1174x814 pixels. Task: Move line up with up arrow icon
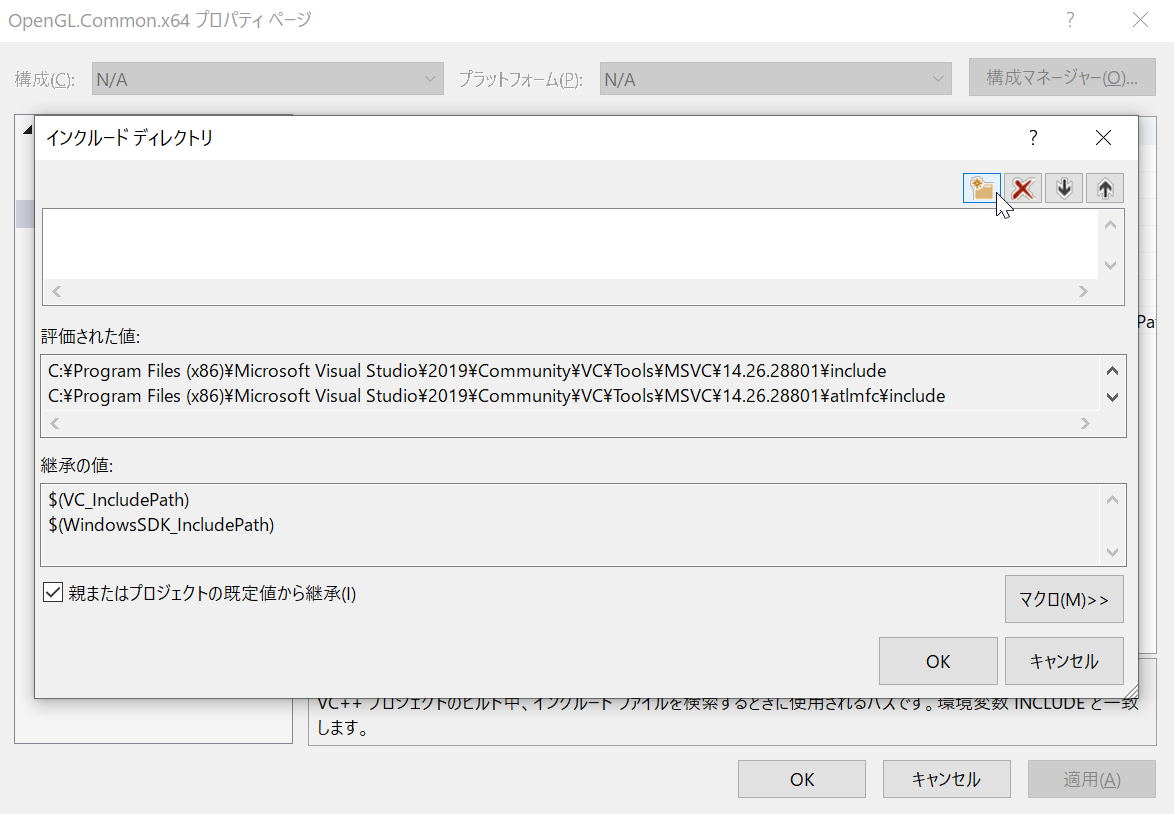point(1105,188)
